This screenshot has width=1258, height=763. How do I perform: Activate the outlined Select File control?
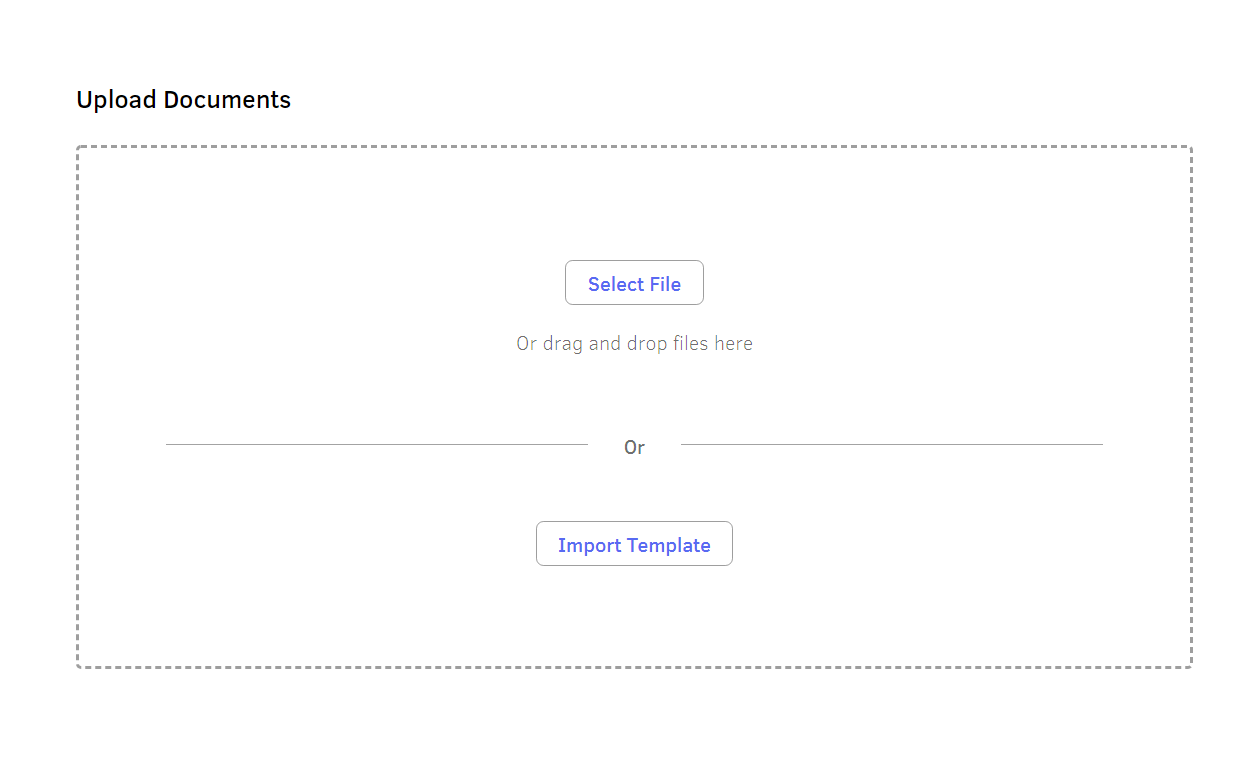(634, 283)
